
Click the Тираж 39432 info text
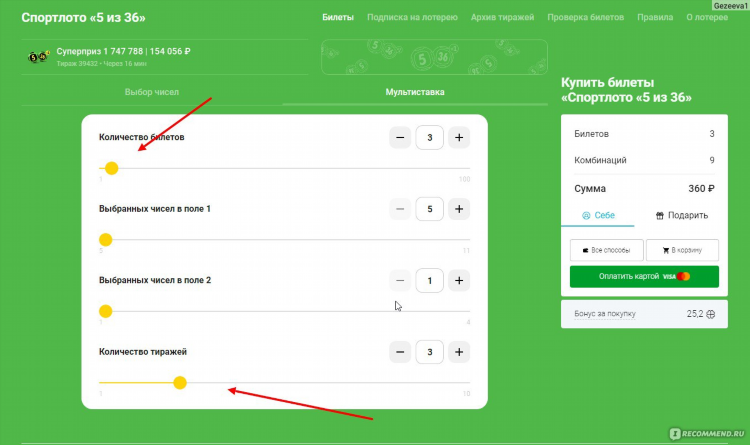pos(101,64)
